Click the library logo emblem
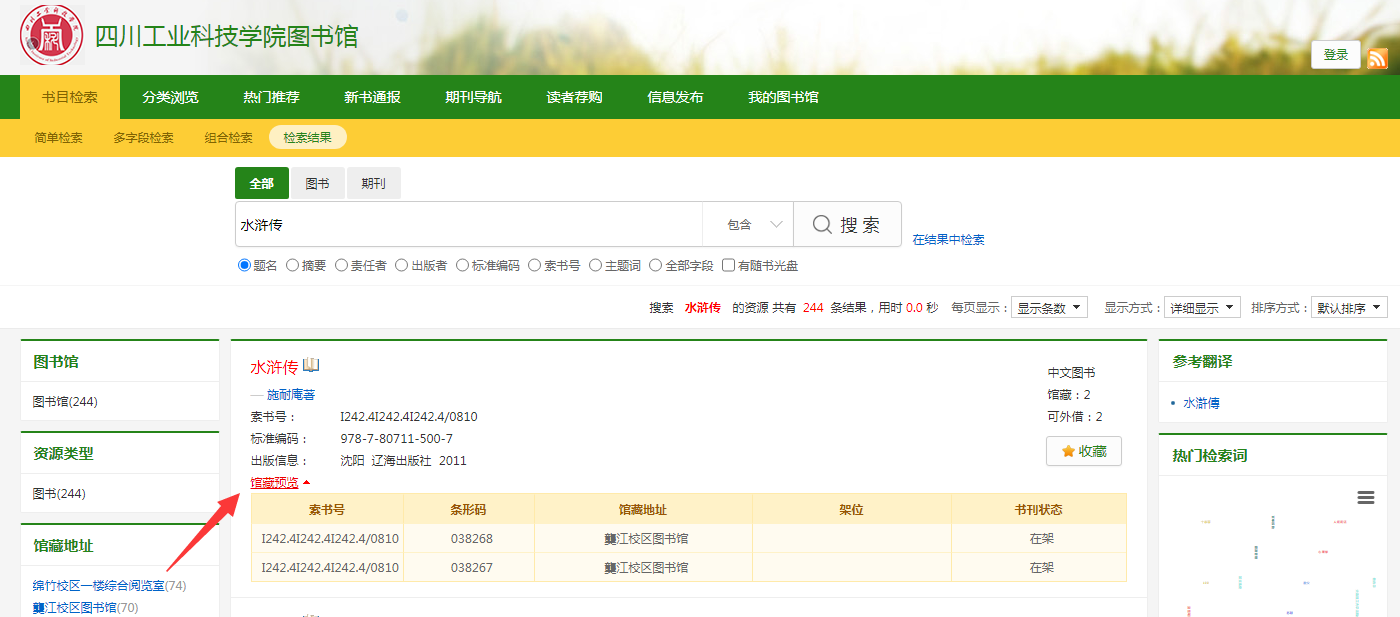The height and width of the screenshot is (617, 1400). (52, 37)
